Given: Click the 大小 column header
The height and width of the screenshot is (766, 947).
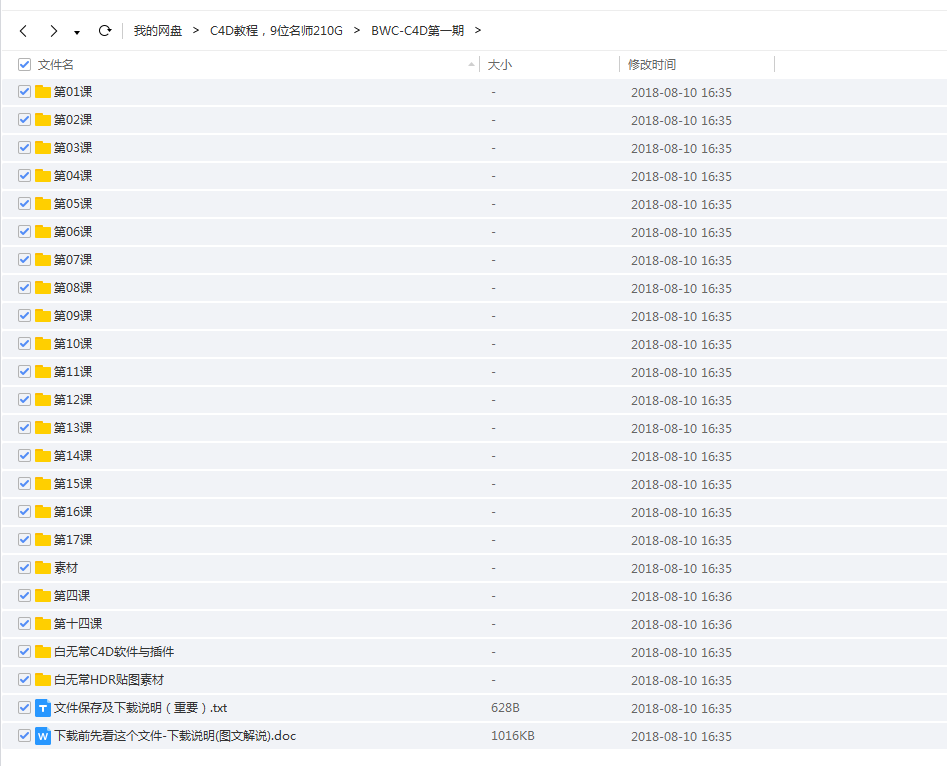Looking at the screenshot, I should [494, 64].
